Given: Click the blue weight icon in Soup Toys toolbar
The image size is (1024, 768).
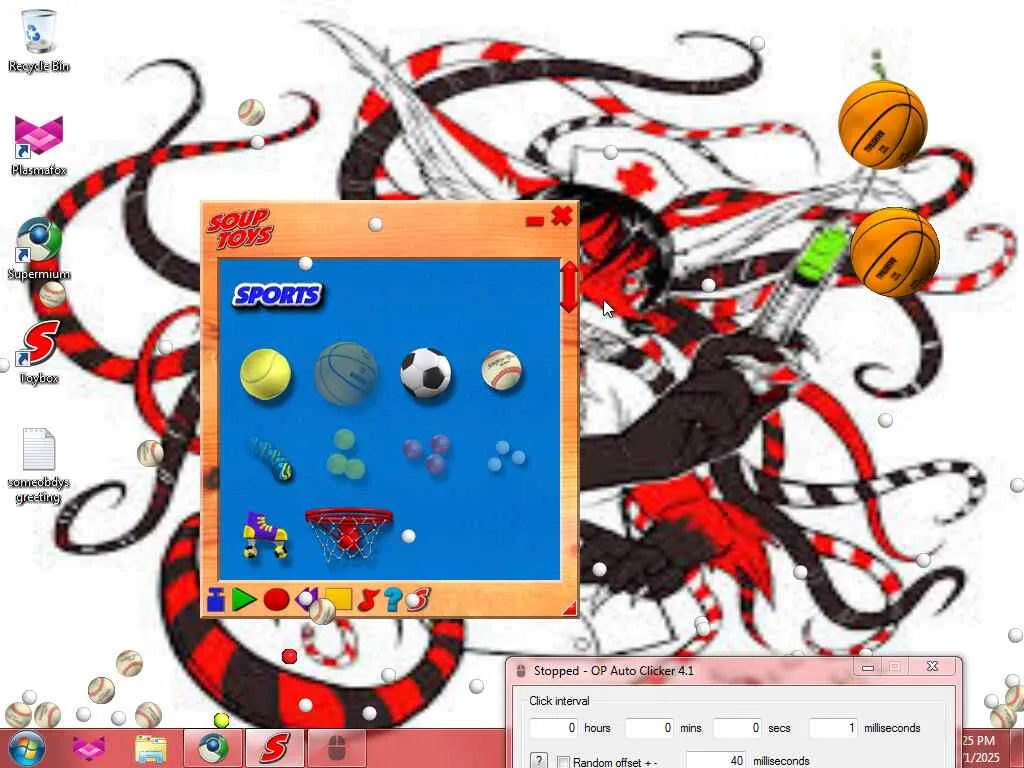Looking at the screenshot, I should pos(216,600).
